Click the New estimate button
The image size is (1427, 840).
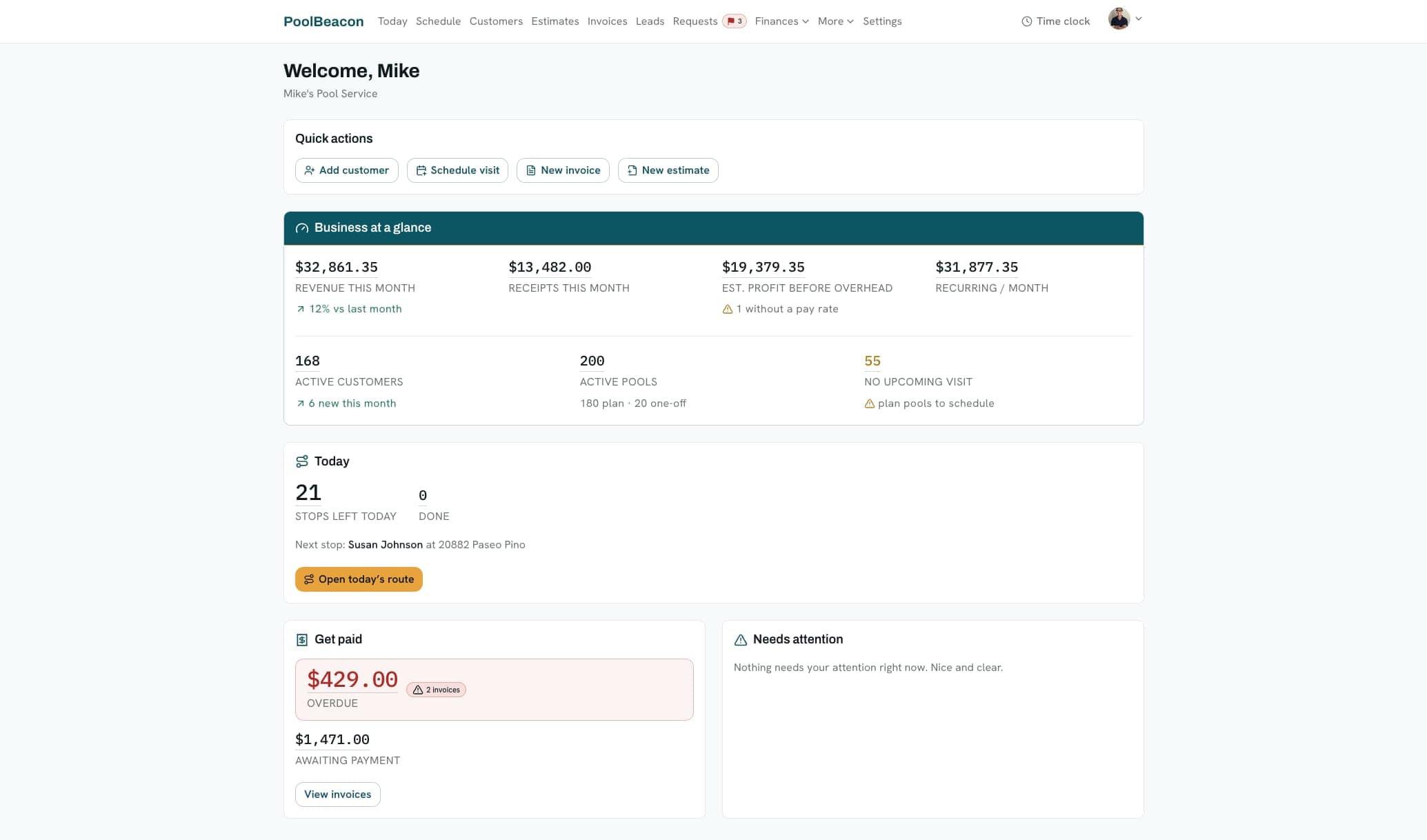coord(668,170)
